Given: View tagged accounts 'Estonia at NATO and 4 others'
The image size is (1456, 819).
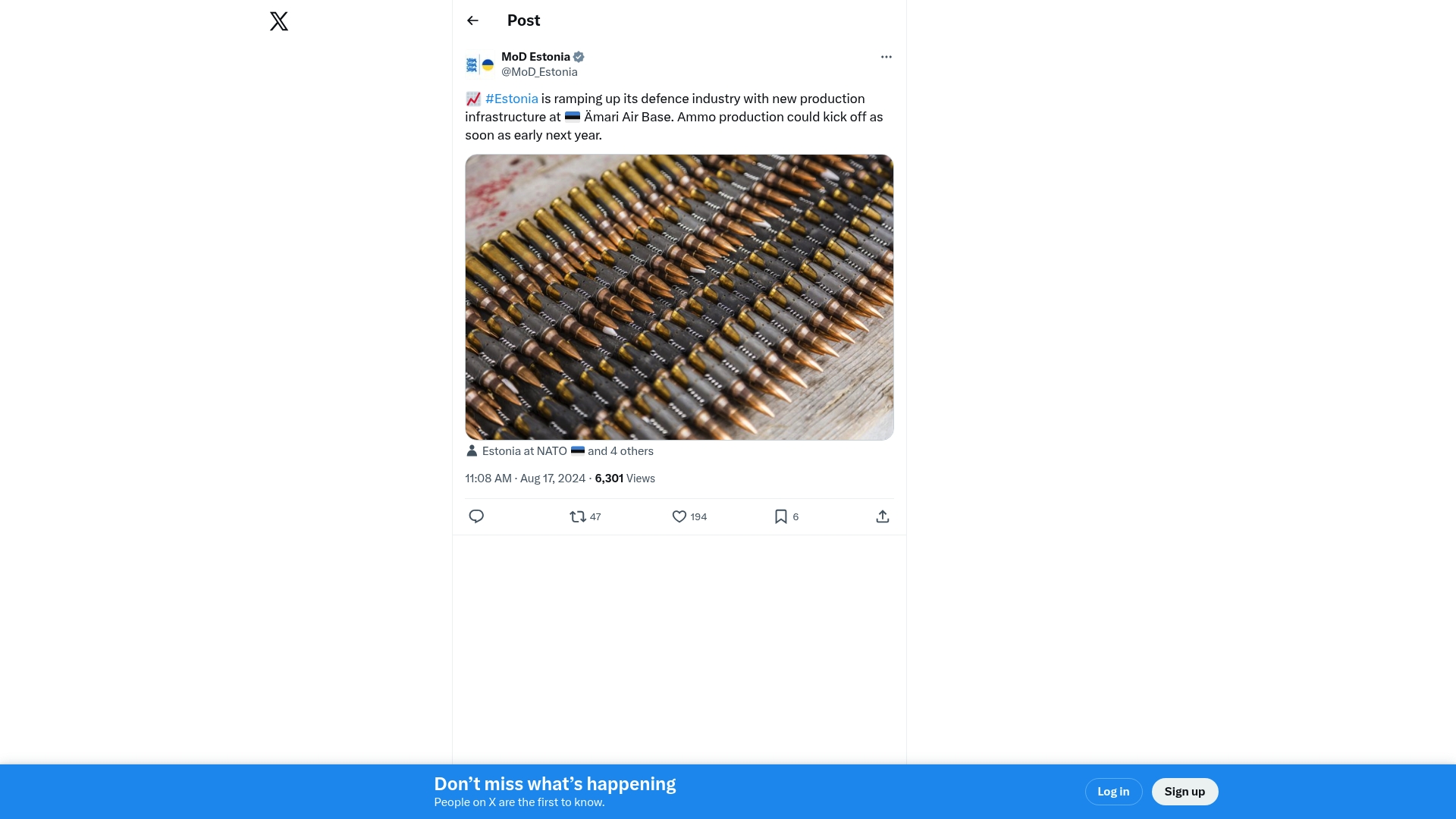Looking at the screenshot, I should (567, 451).
